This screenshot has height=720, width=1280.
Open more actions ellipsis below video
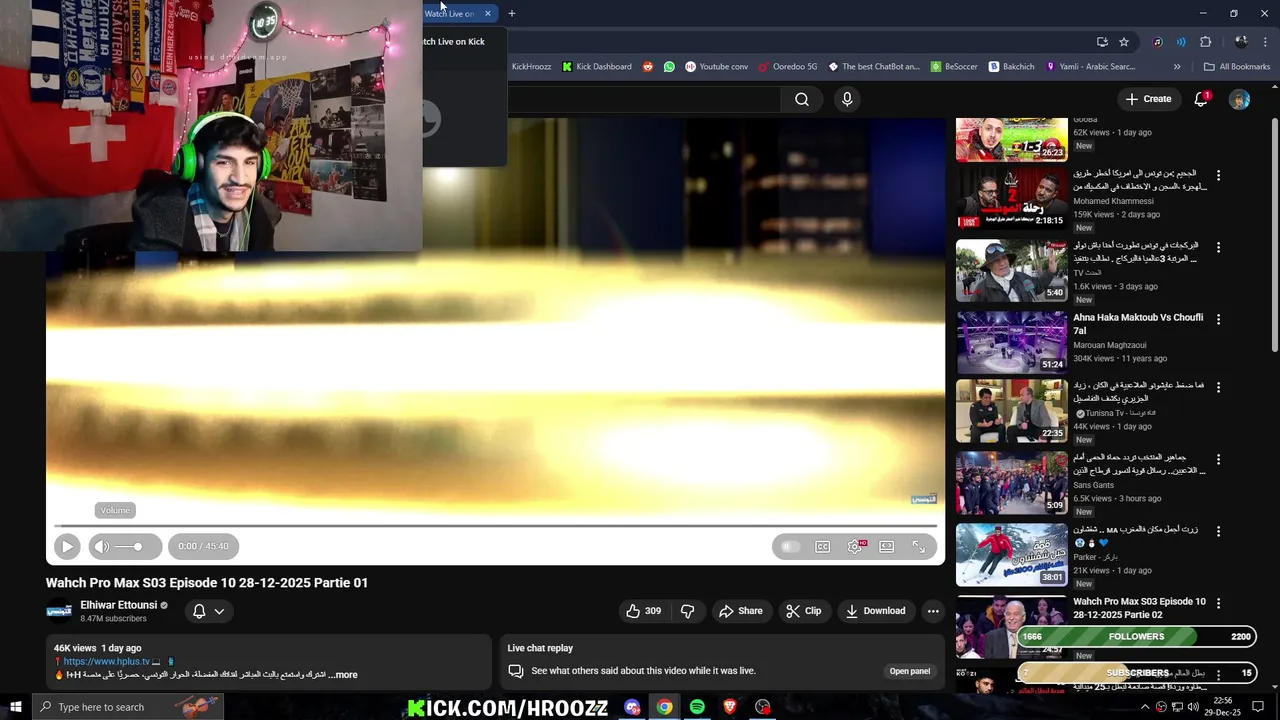click(933, 611)
